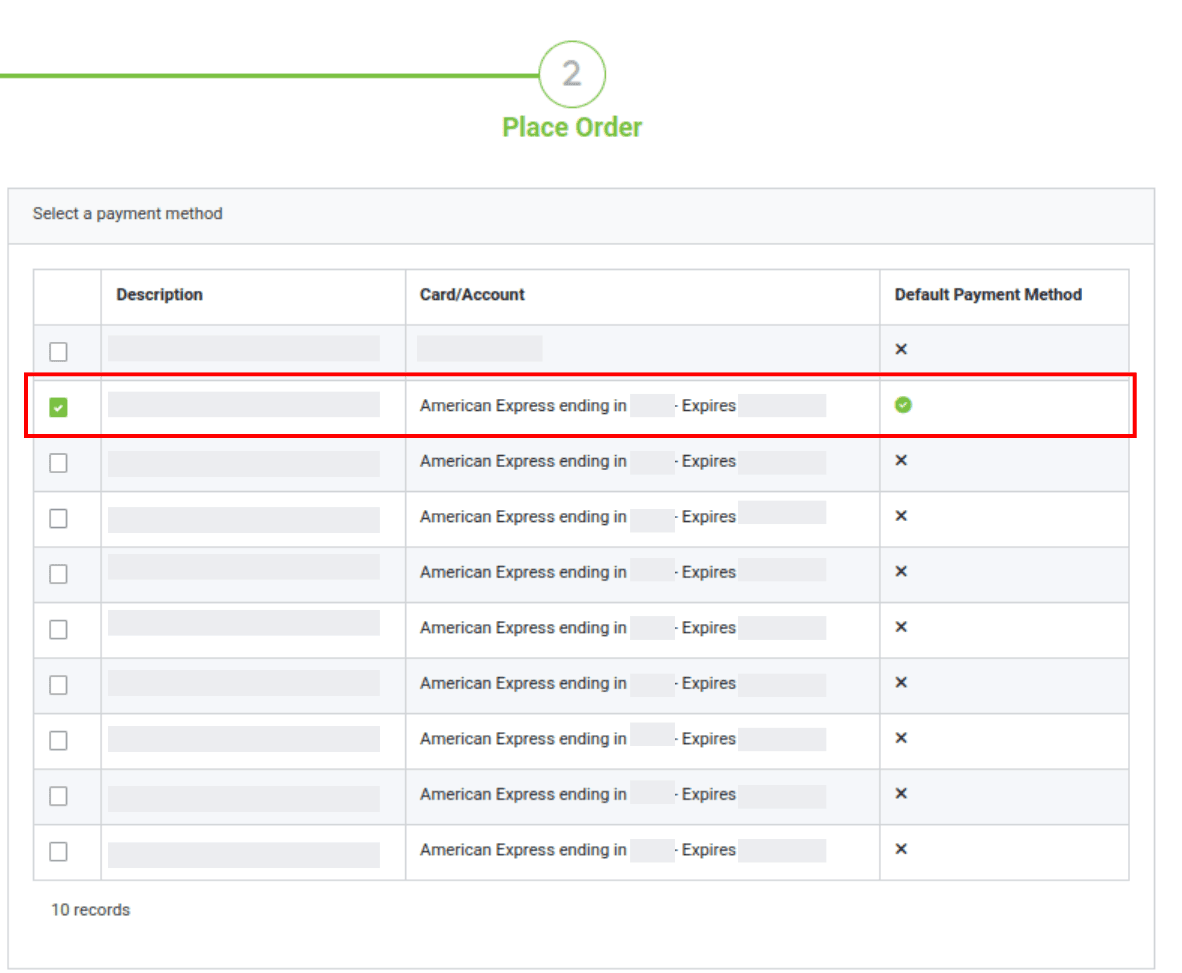The height and width of the screenshot is (973, 1182).
Task: Click the Card/Account column header
Action: click(x=472, y=295)
